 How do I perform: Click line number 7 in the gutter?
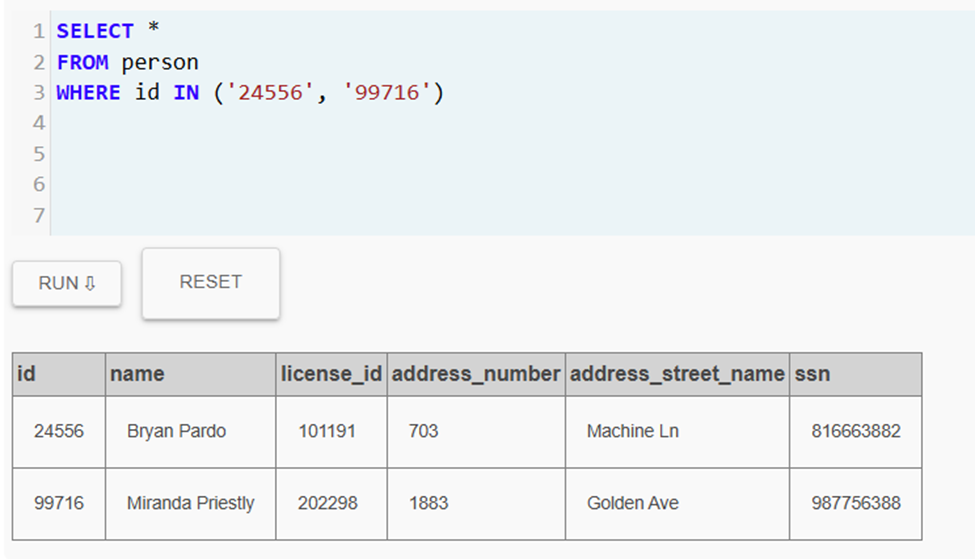pyautogui.click(x=39, y=216)
